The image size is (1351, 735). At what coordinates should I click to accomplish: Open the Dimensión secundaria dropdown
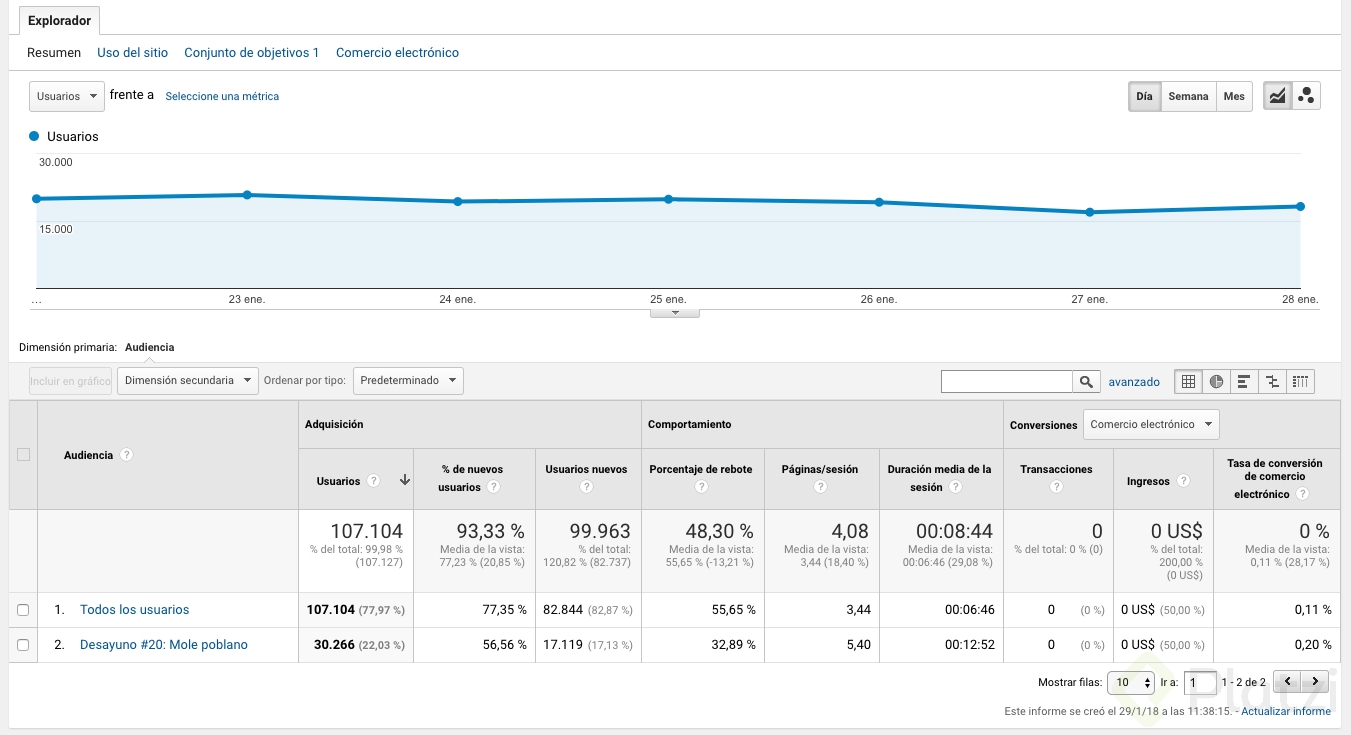point(188,381)
